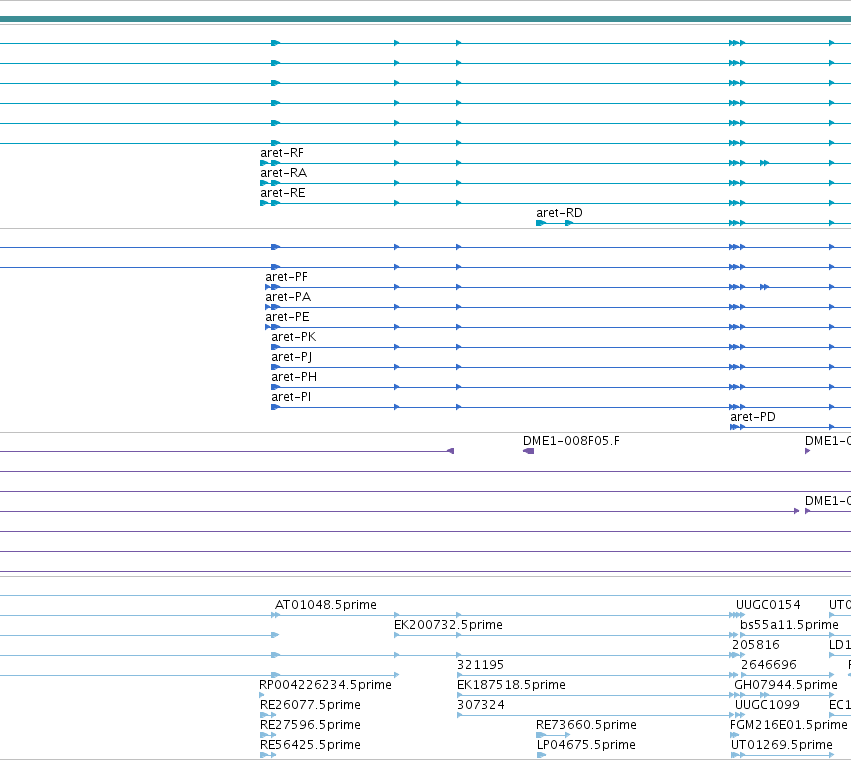Click the aret-RD transcript label
This screenshot has height=760, width=851.
559,213
